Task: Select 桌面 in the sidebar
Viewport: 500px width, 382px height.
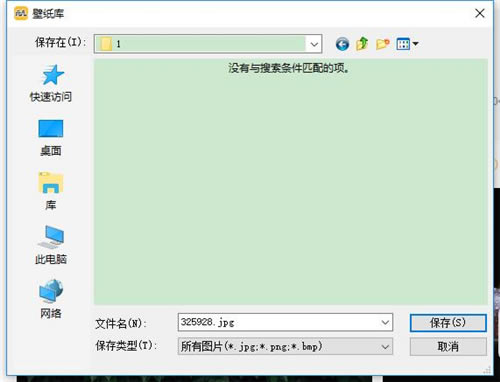Action: coord(51,138)
